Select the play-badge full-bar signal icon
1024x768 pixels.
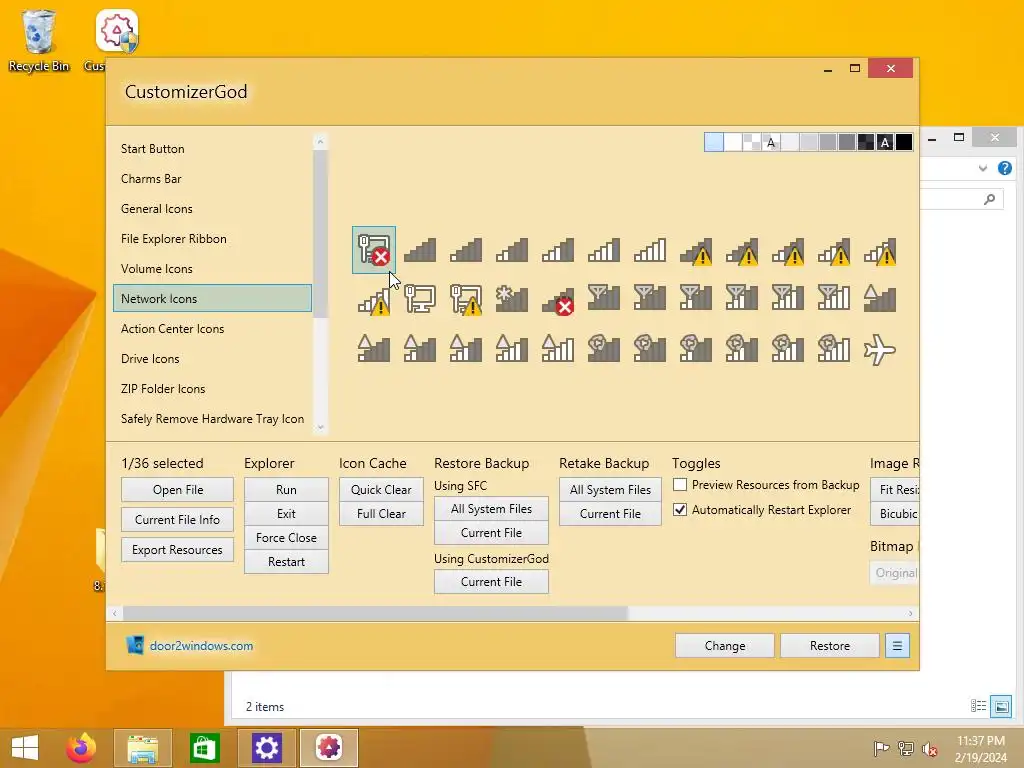[x=834, y=348]
